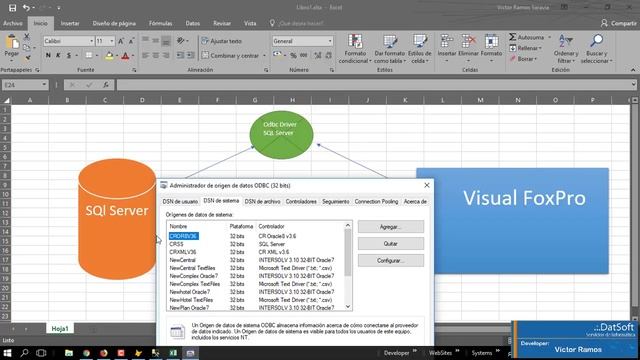This screenshot has width=640, height=360.
Task: Select the CRSS data source row
Action: [x=256, y=244]
